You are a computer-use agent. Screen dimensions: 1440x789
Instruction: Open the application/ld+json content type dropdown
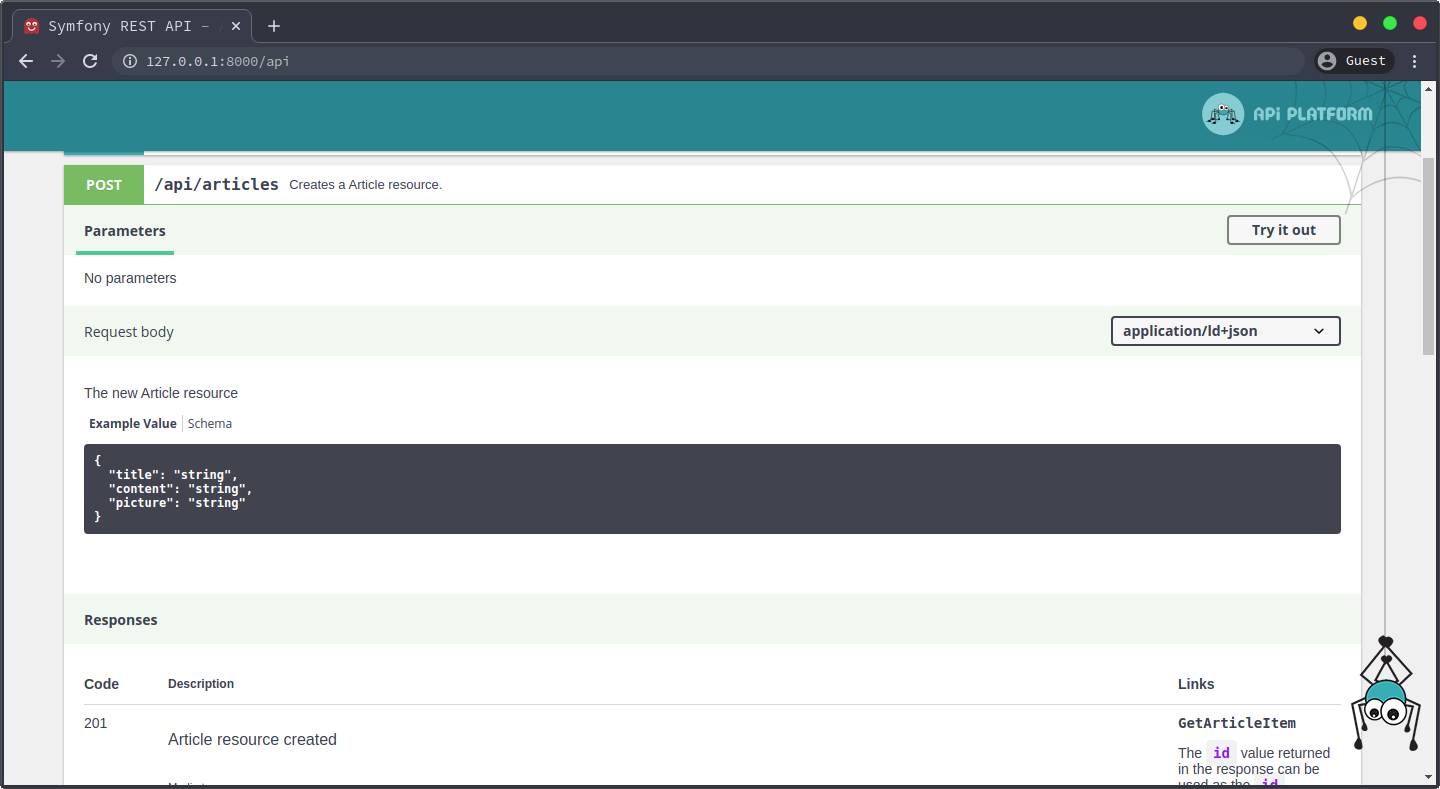pos(1225,331)
